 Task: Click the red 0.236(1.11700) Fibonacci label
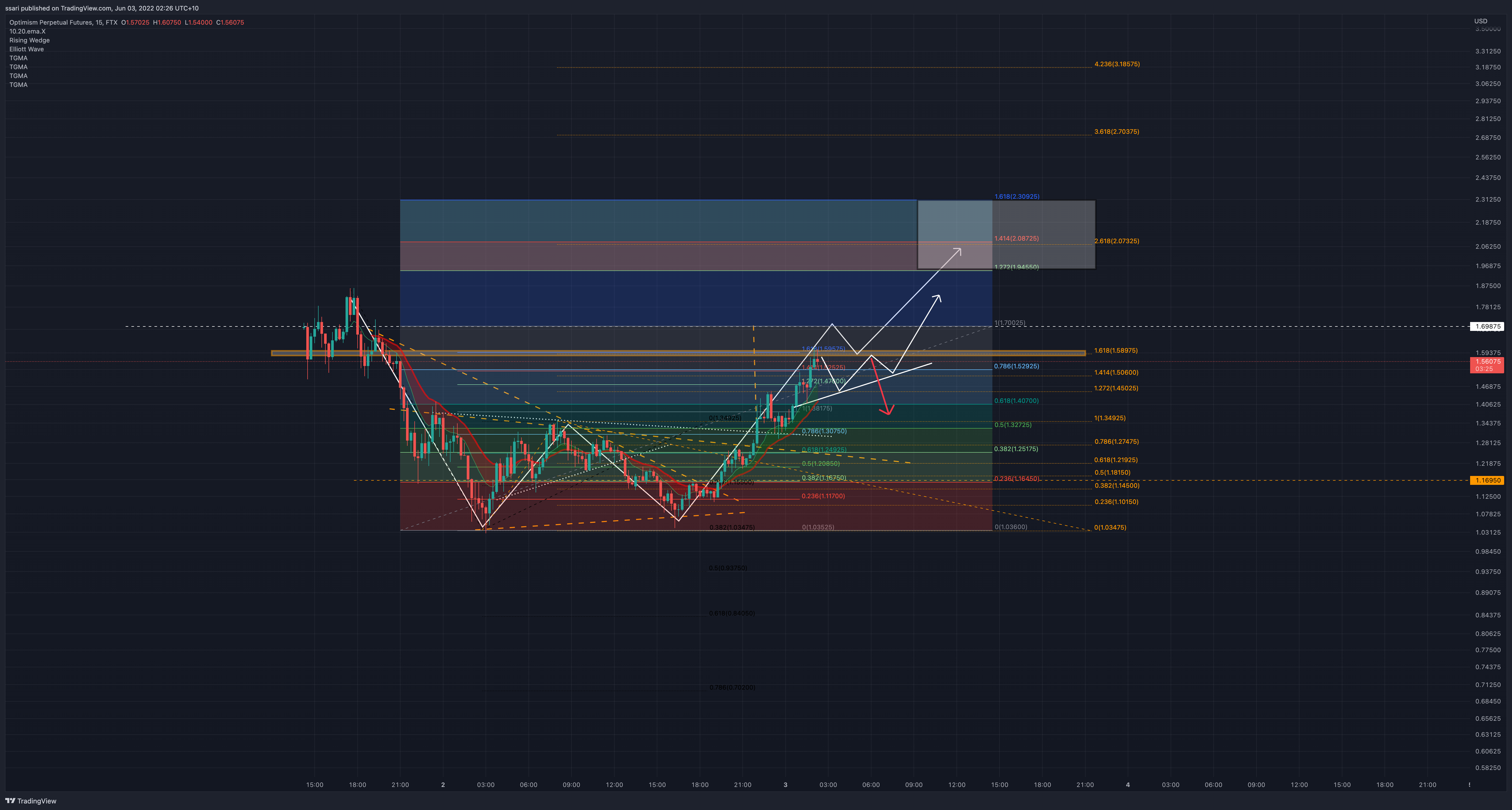[824, 496]
